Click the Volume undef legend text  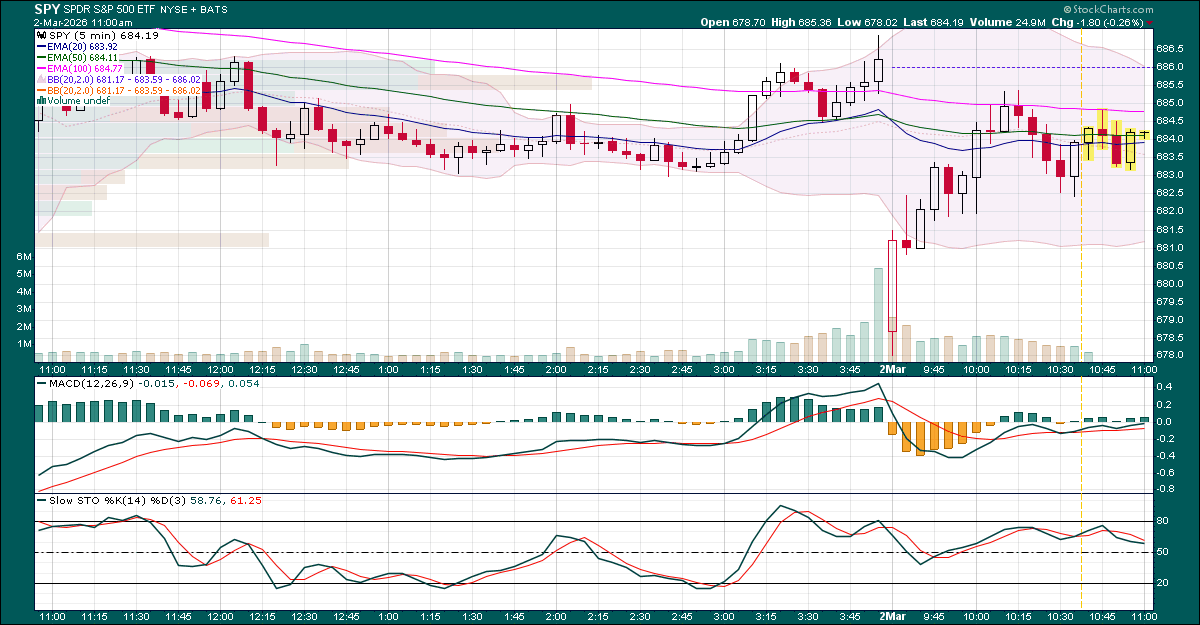tap(77, 100)
